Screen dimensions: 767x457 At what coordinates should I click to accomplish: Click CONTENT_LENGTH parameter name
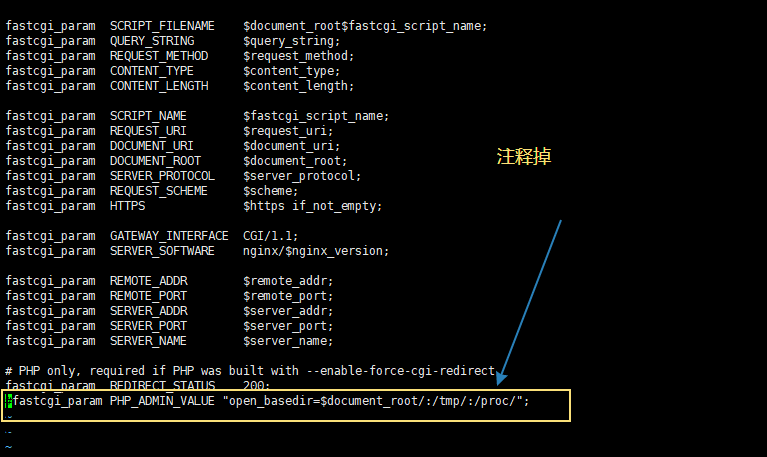coord(159,86)
